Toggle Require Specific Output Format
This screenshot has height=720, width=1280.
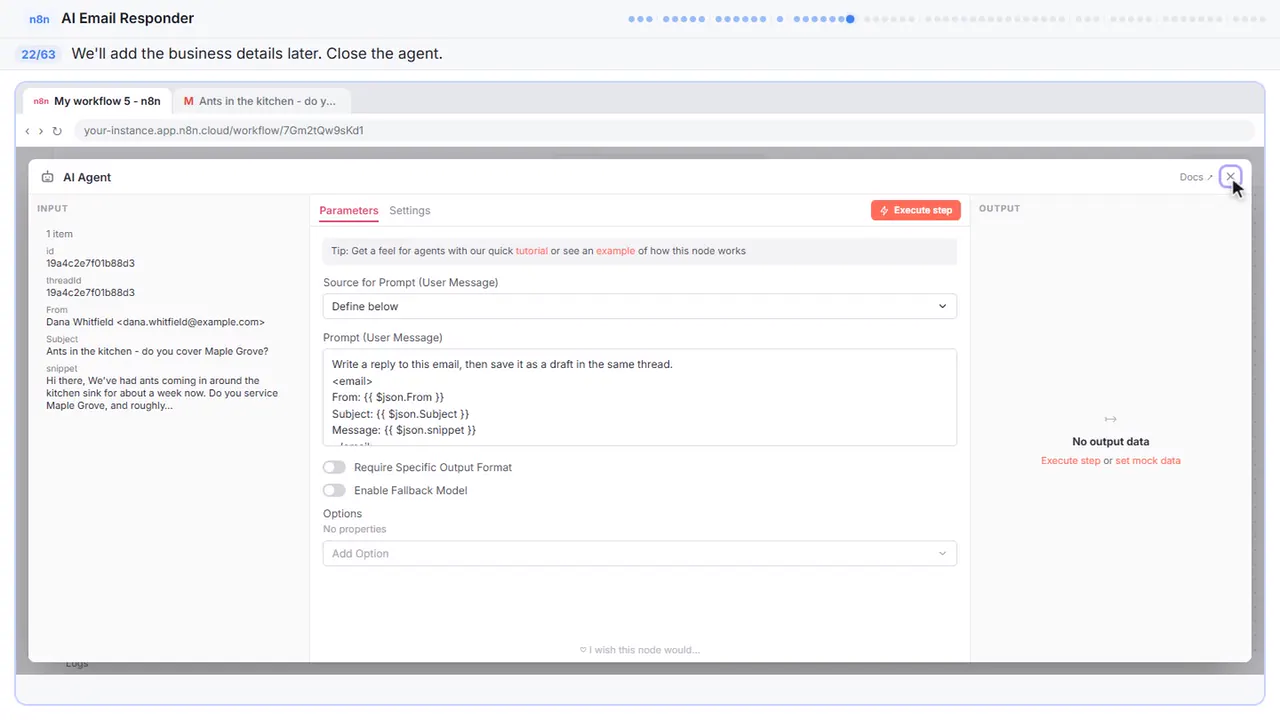pyautogui.click(x=334, y=467)
